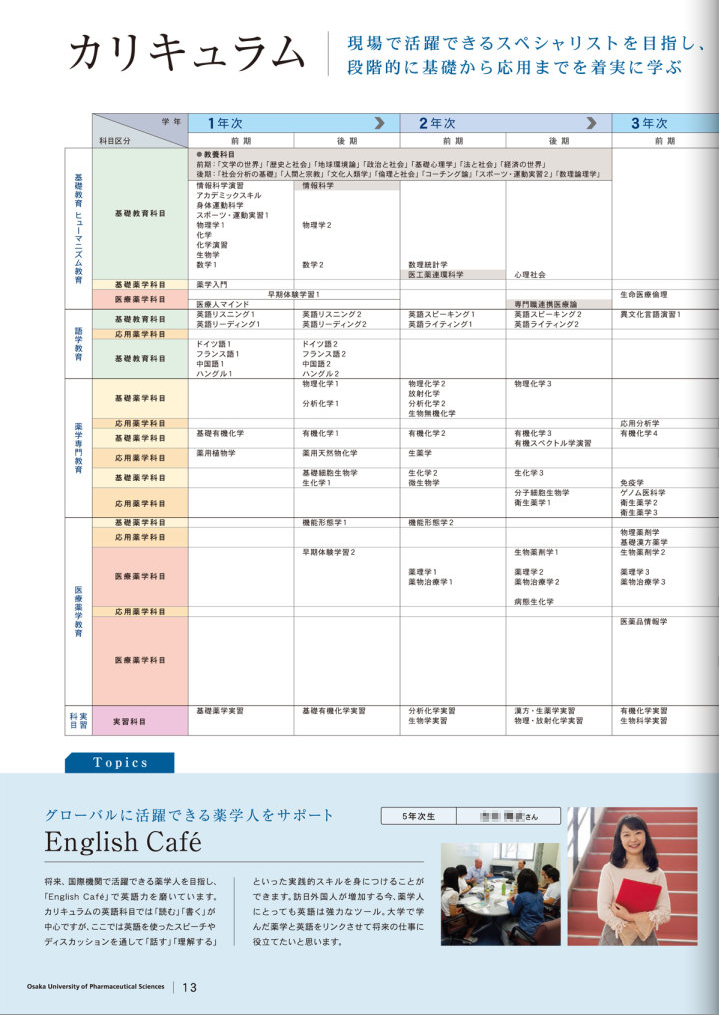Screen dimensions: 719x1015
Task: Click the Topics banner label
Action: pos(120,763)
